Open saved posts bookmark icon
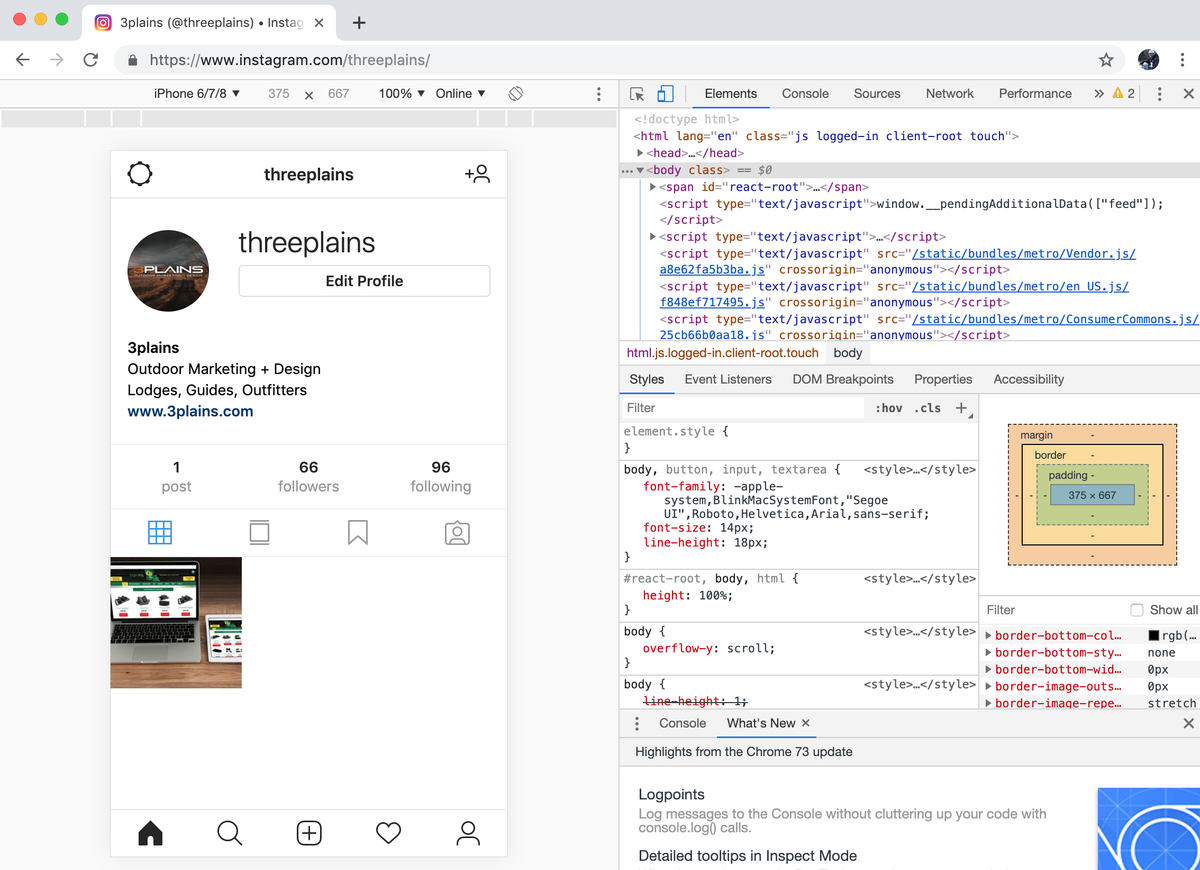The height and width of the screenshot is (870, 1200). (x=358, y=532)
